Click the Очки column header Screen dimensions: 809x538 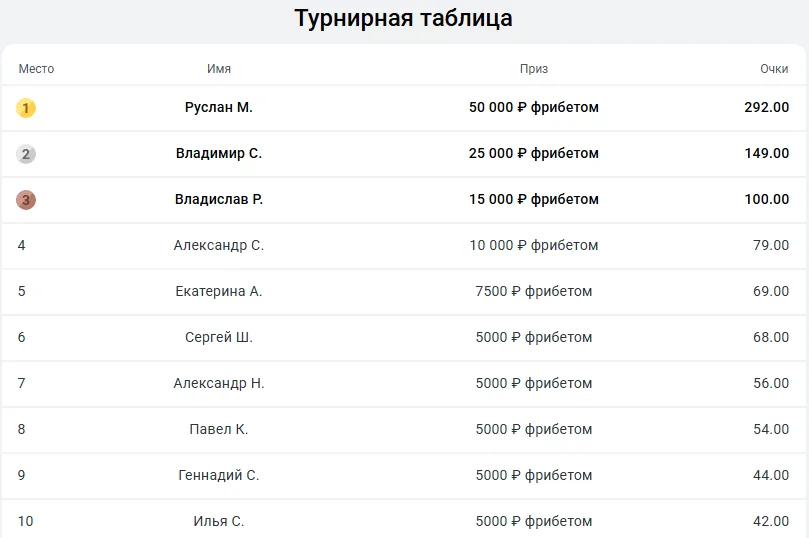pos(774,69)
